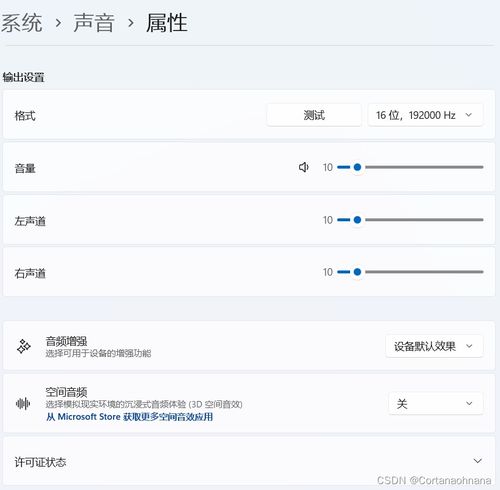Open Microsoft Store spatial audio apps link
The image size is (500, 490).
point(129,417)
